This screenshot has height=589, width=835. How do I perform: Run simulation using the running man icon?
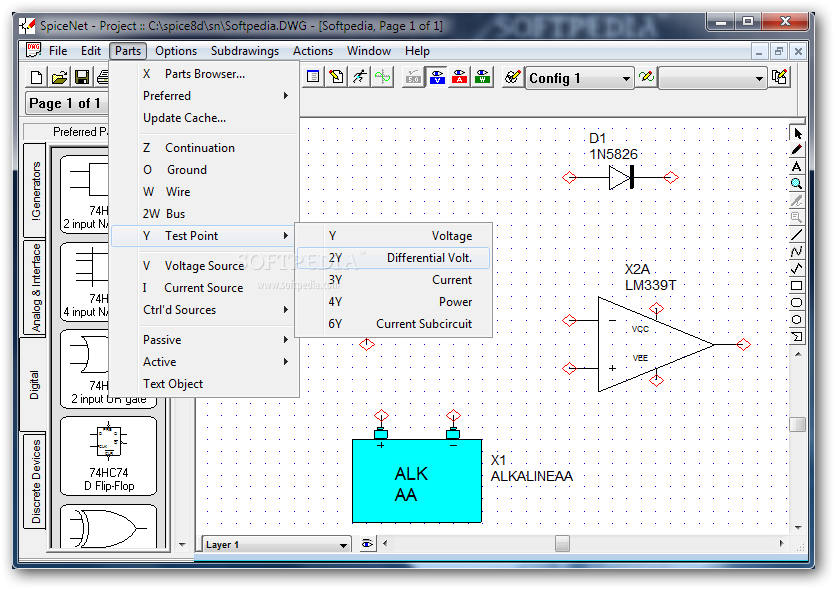359,77
